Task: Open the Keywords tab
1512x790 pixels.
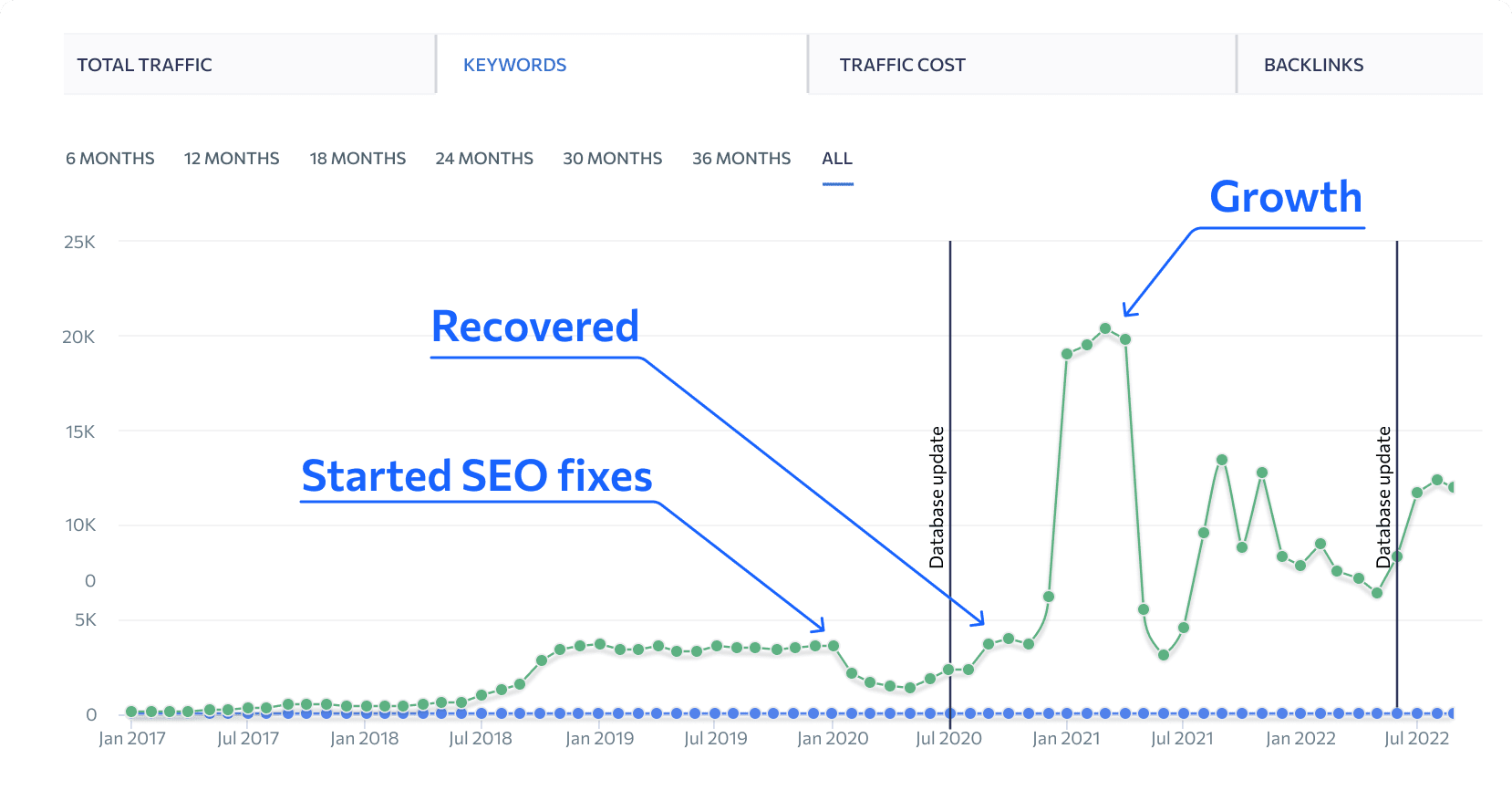Action: point(514,64)
